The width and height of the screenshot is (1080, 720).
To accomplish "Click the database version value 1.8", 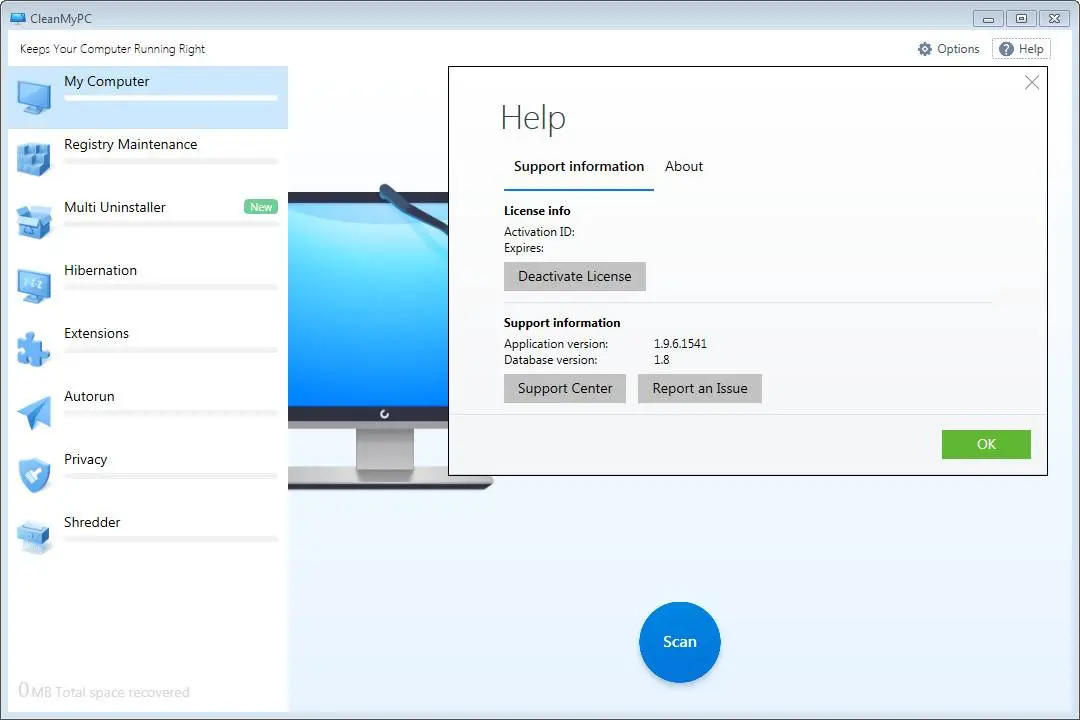I will point(661,360).
